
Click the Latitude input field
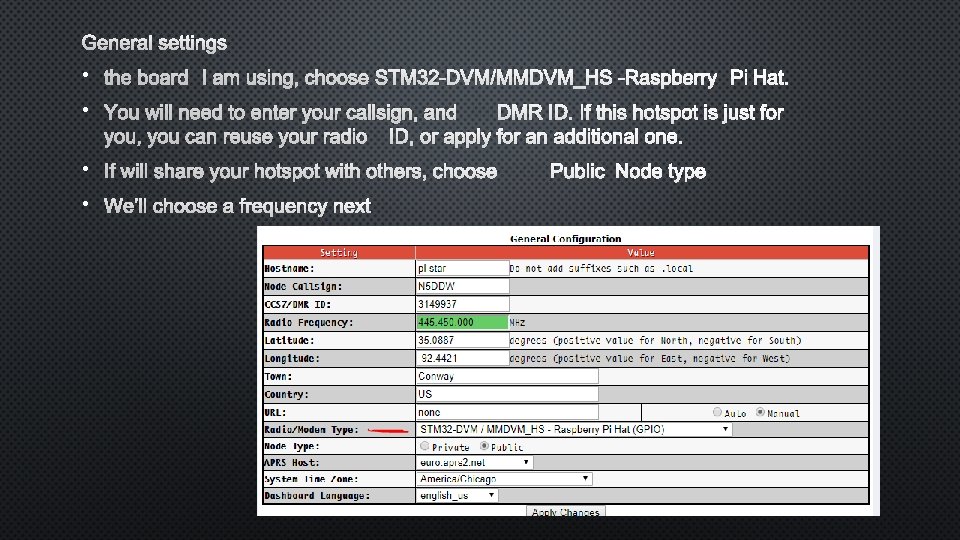pos(462,340)
